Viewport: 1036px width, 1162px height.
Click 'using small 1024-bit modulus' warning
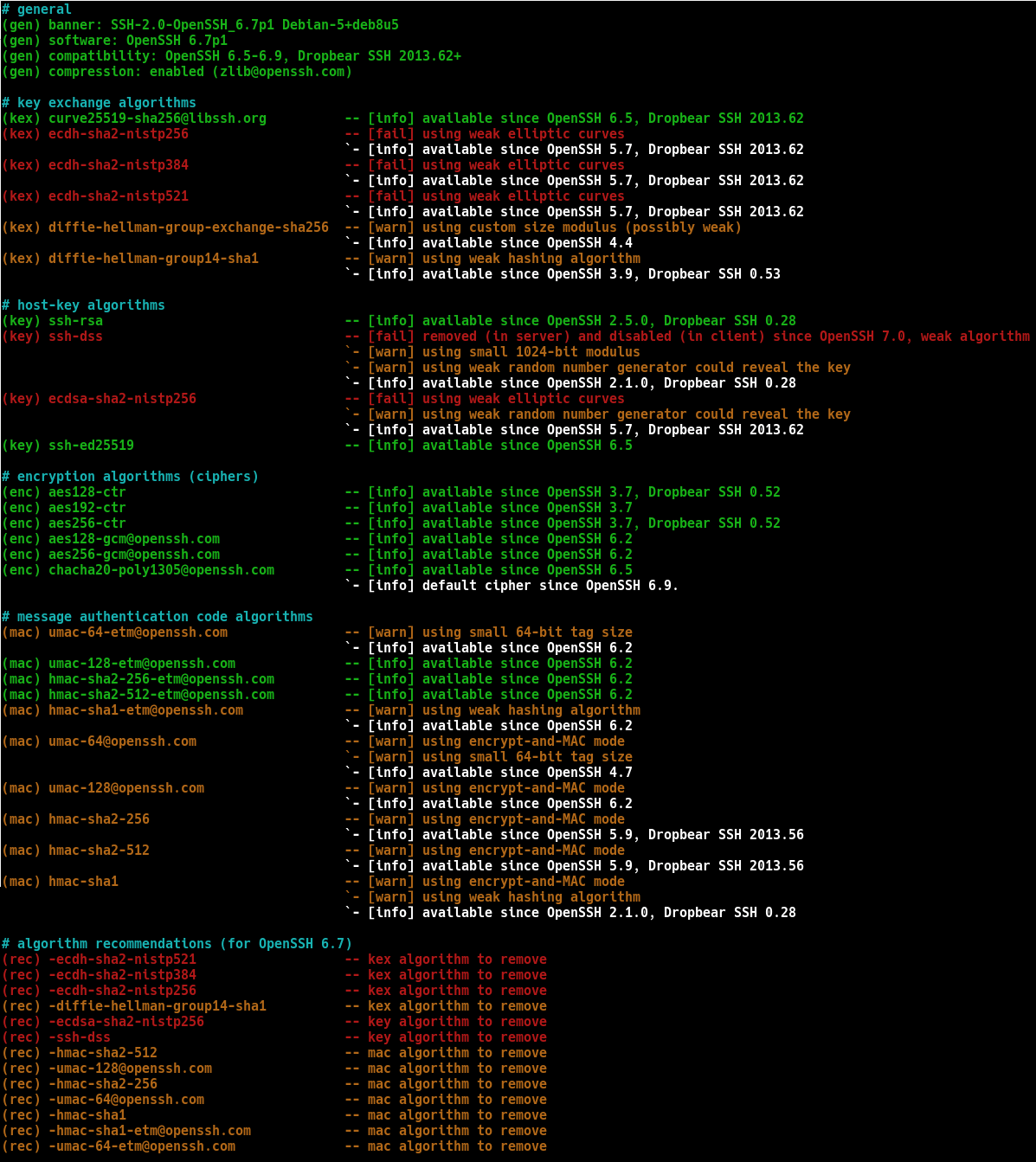point(531,352)
